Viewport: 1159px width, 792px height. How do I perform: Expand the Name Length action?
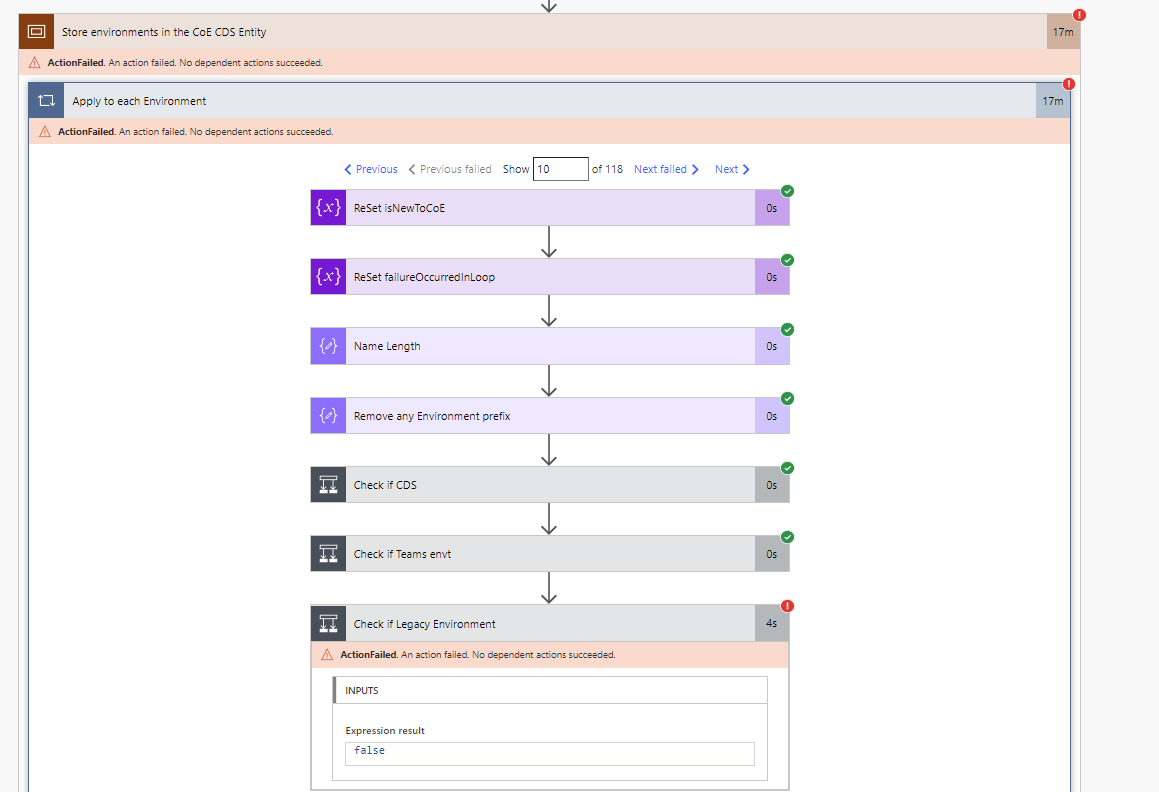pyautogui.click(x=550, y=346)
